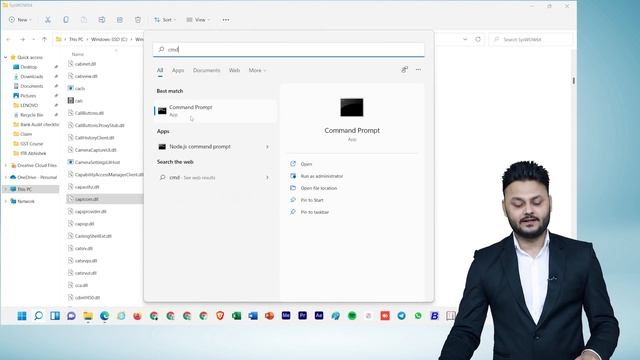Choose Open file location
The height and width of the screenshot is (360, 640).
click(318, 188)
